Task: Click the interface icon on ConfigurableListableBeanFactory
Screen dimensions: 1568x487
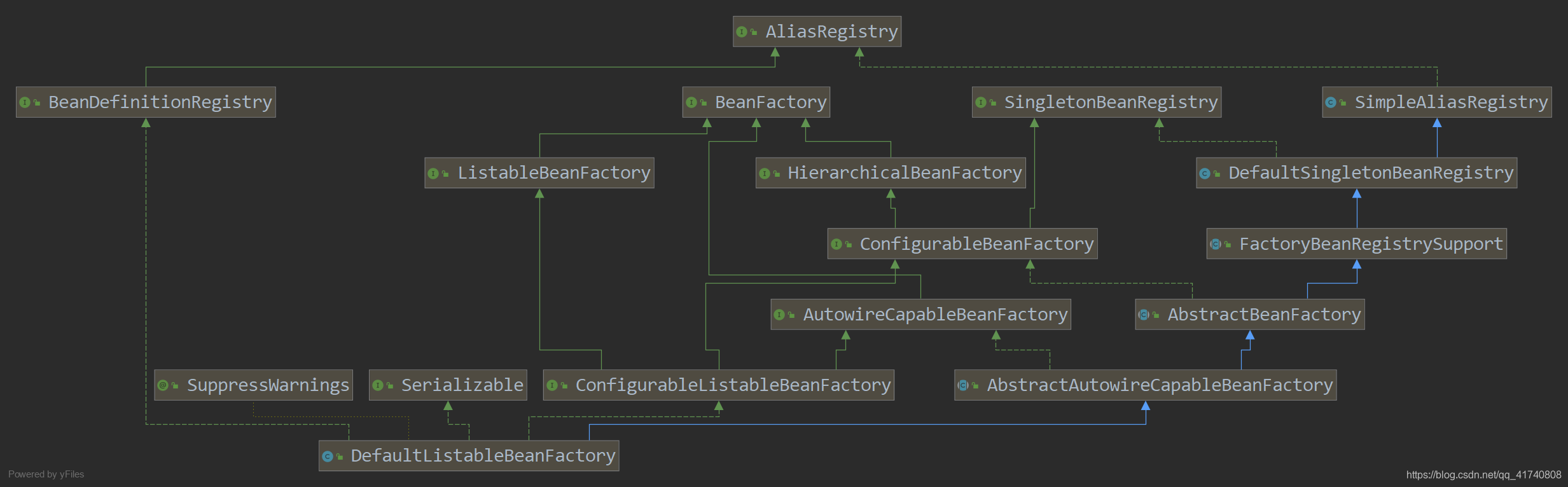Action: (x=552, y=385)
